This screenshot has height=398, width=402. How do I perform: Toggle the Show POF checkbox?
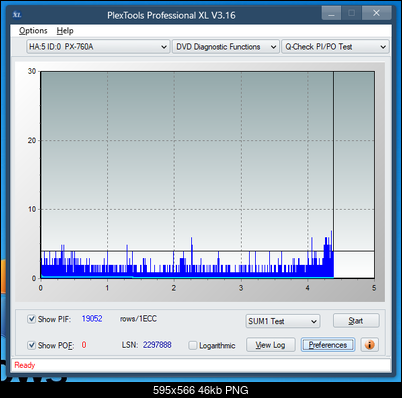[x=31, y=345]
